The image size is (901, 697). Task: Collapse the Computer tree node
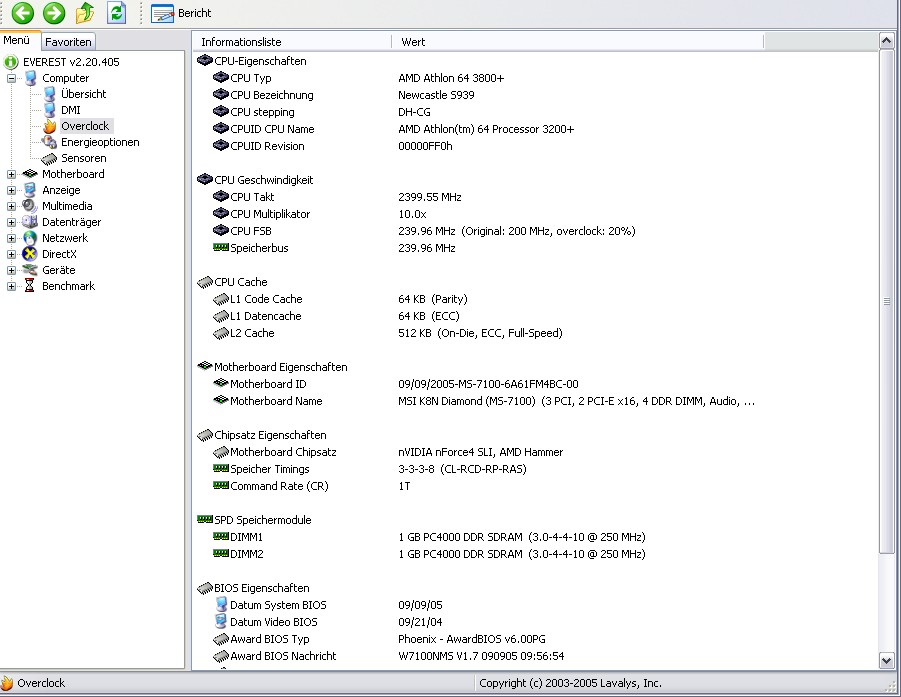coord(11,78)
